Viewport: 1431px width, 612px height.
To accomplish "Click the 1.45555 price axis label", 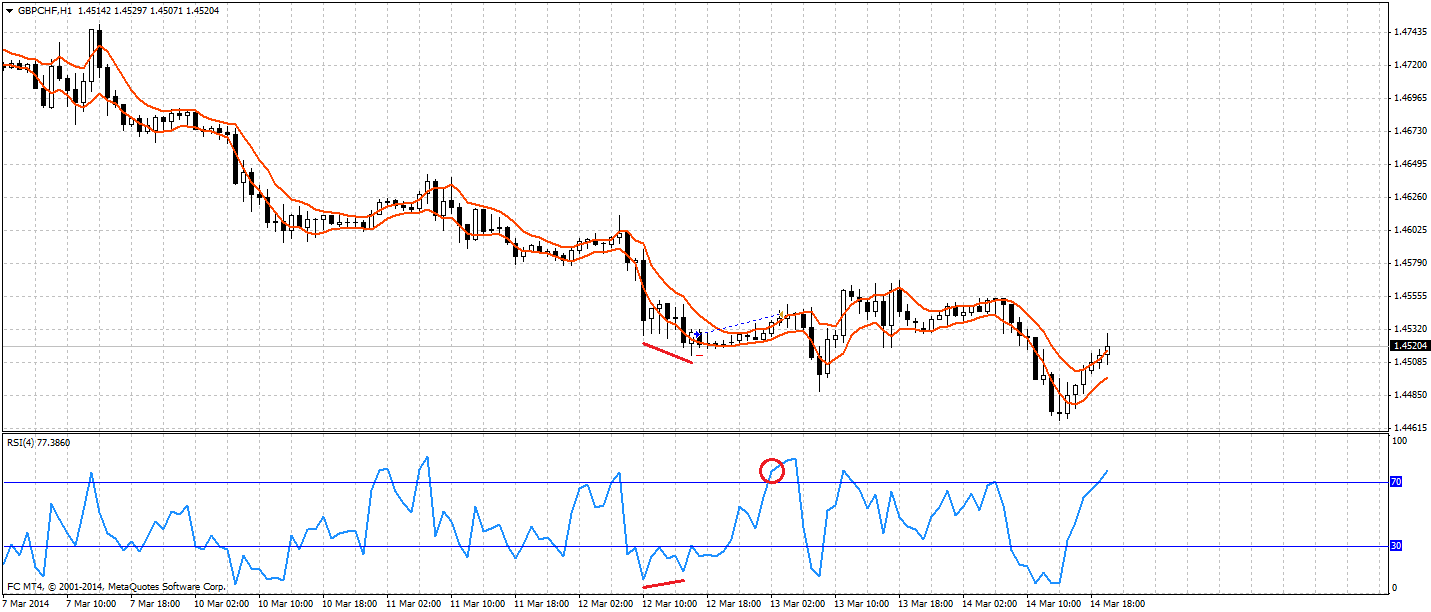I will click(1409, 296).
